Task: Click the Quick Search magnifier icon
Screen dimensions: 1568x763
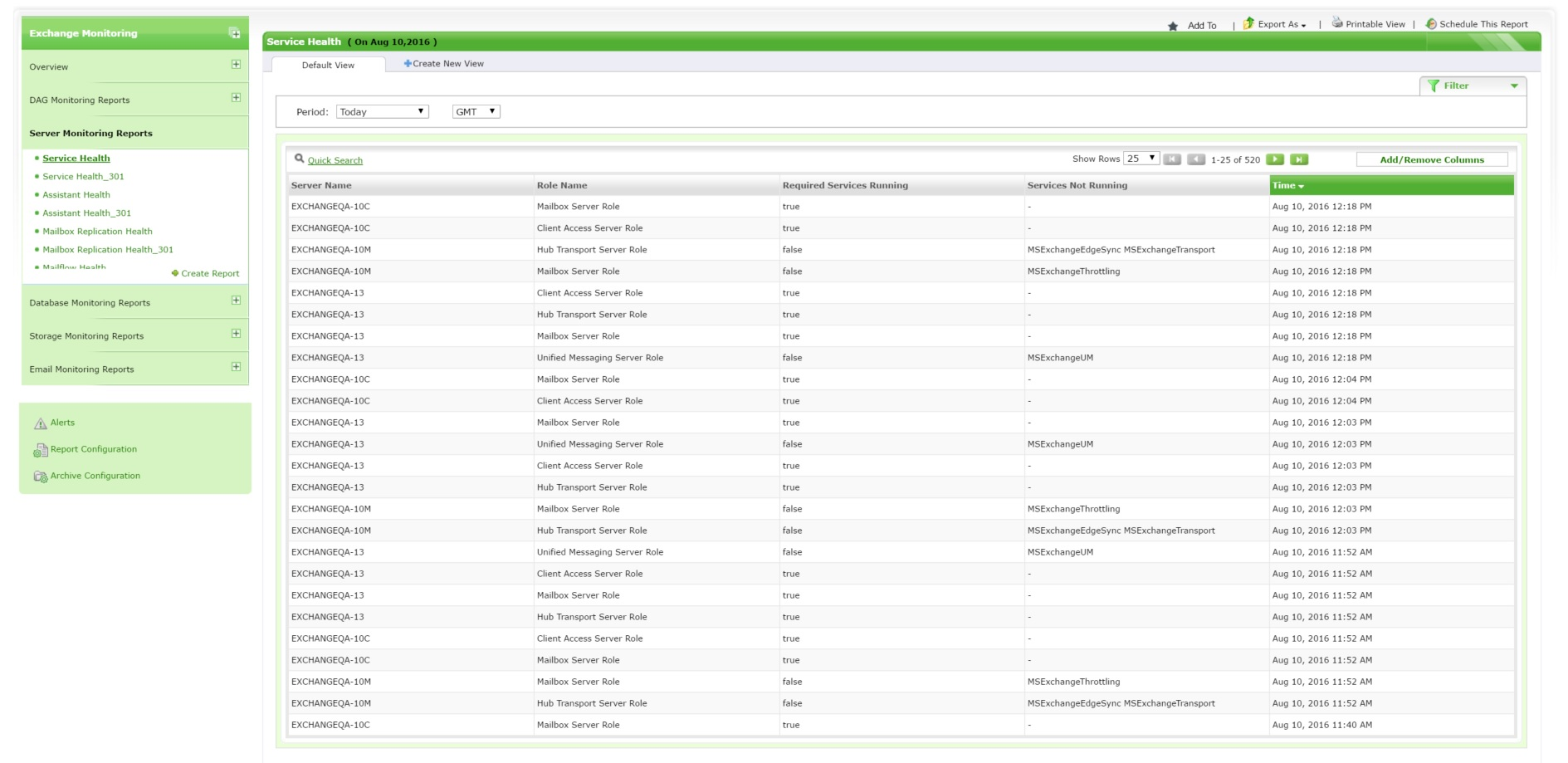Action: point(300,159)
